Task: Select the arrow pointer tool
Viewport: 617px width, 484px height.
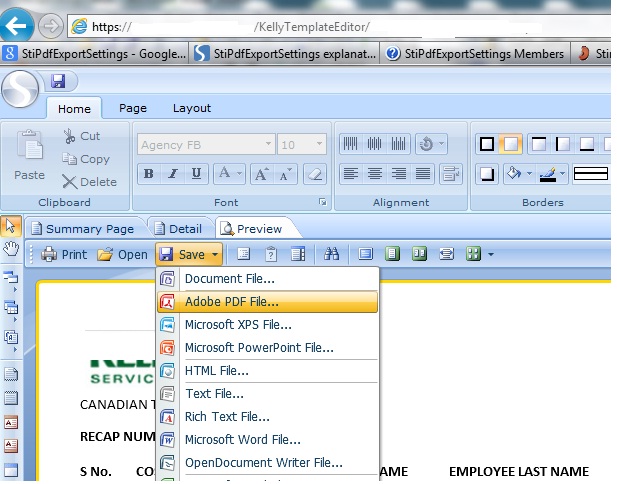Action: pyautogui.click(x=11, y=226)
